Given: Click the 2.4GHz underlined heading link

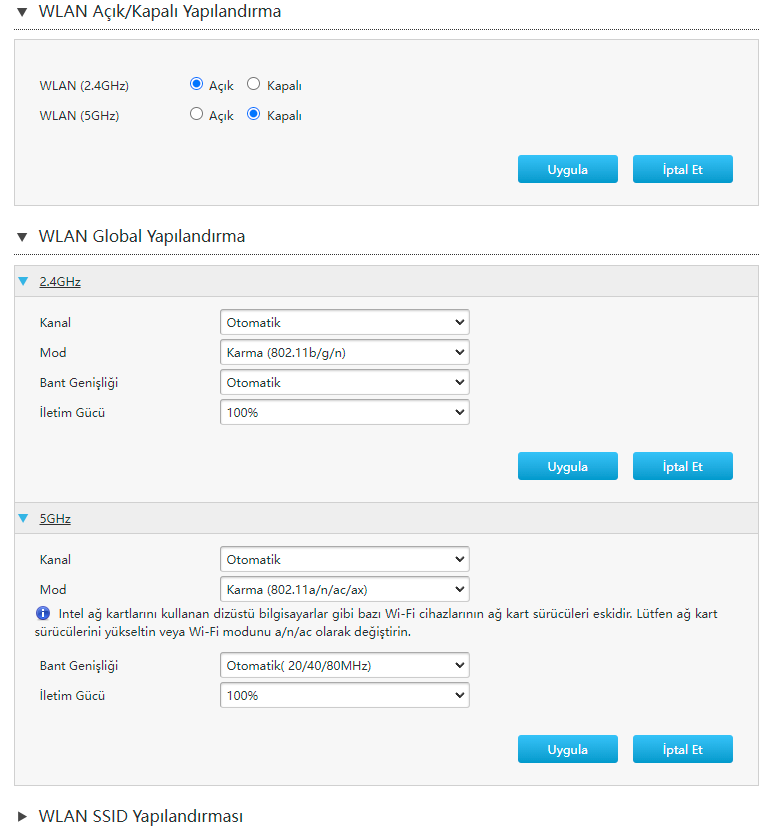Looking at the screenshot, I should 60,282.
